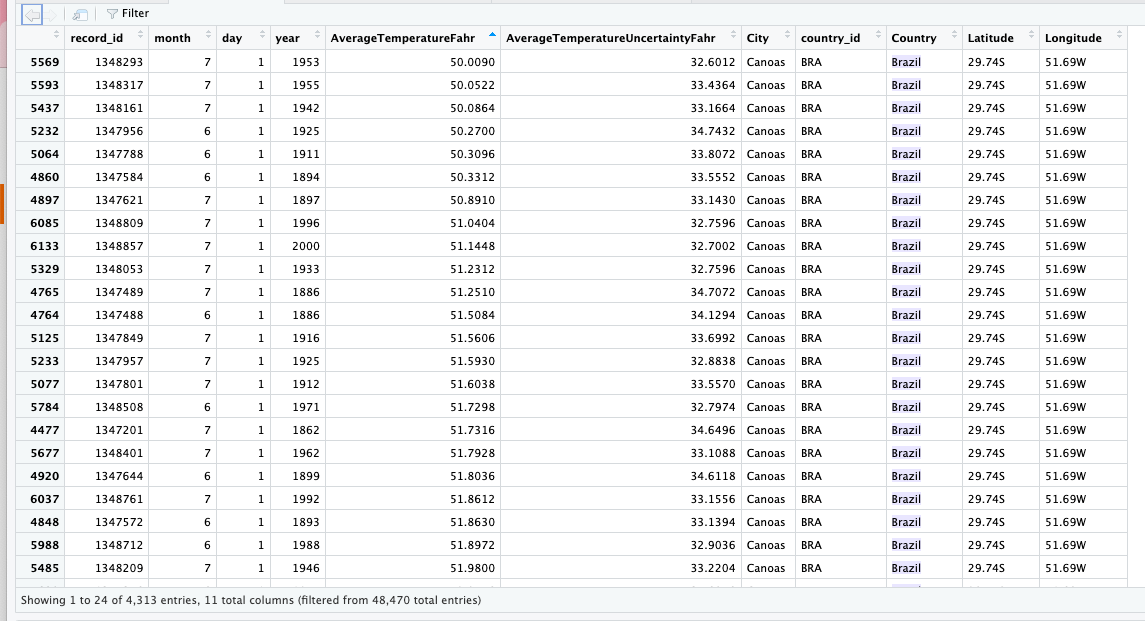Click the blue ascending sort triangle on AverageTemperatureFahr
This screenshot has width=1145, height=621.
click(491, 32)
